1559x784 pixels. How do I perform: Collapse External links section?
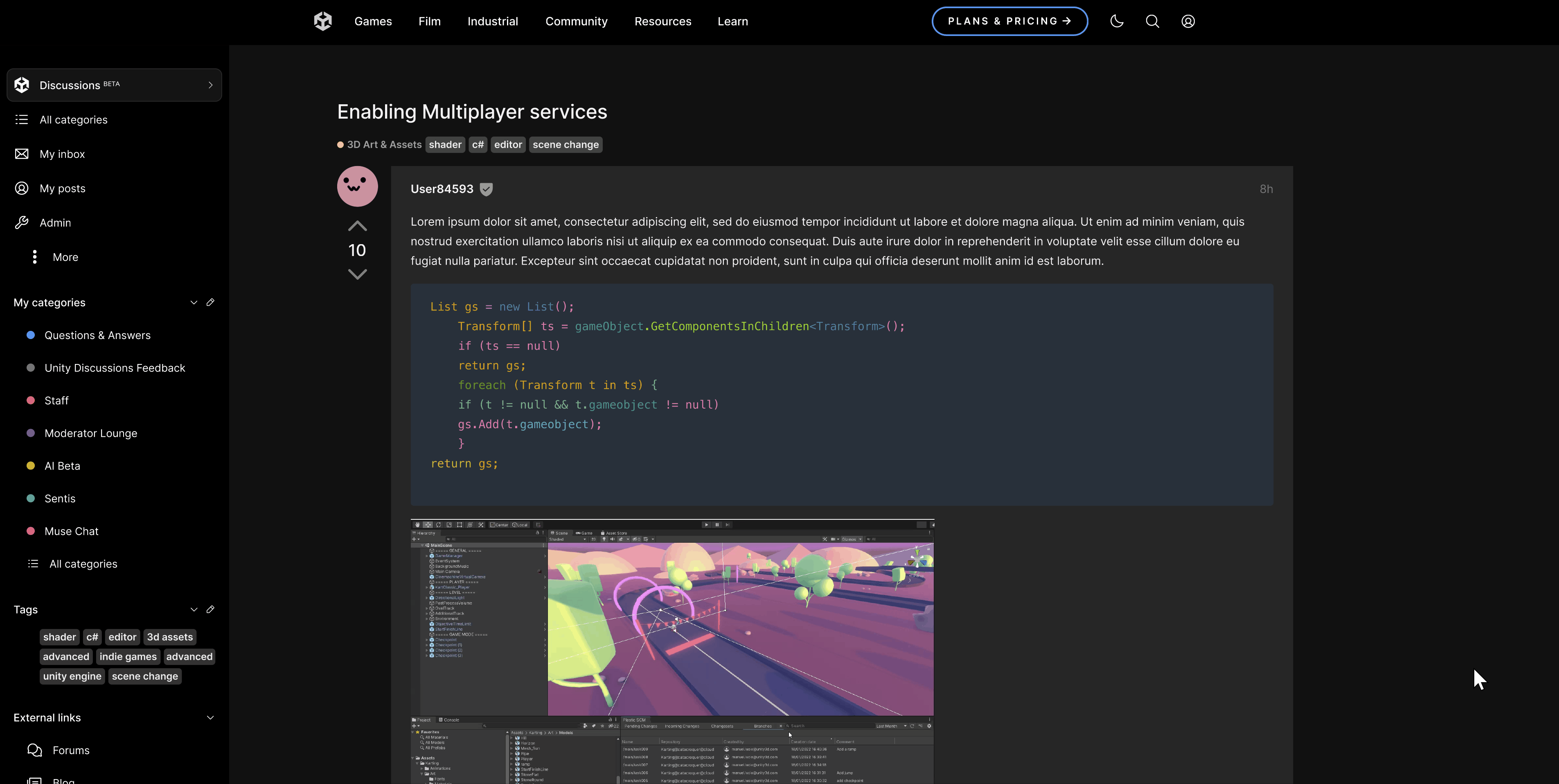[x=210, y=717]
